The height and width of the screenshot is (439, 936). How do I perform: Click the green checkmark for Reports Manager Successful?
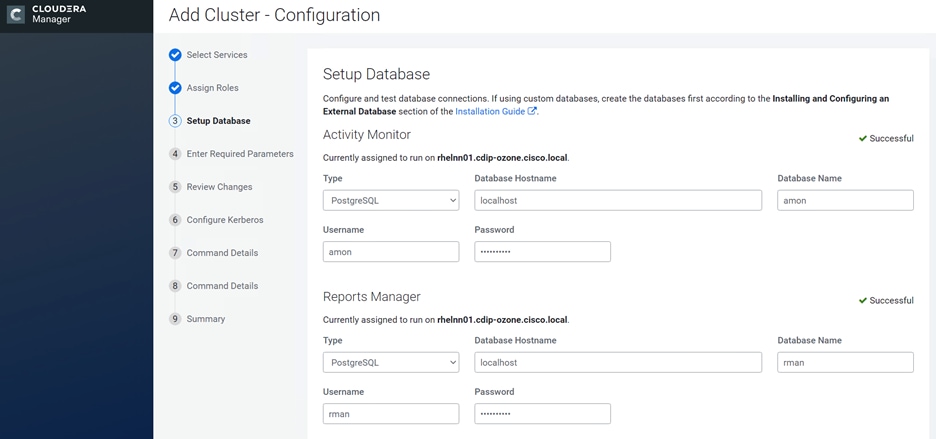pyautogui.click(x=863, y=300)
